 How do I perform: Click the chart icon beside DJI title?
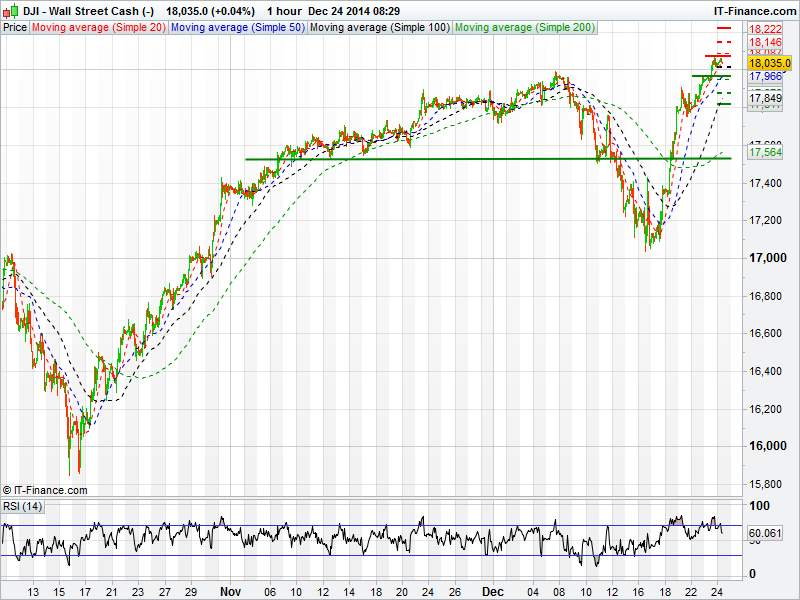click(x=10, y=10)
